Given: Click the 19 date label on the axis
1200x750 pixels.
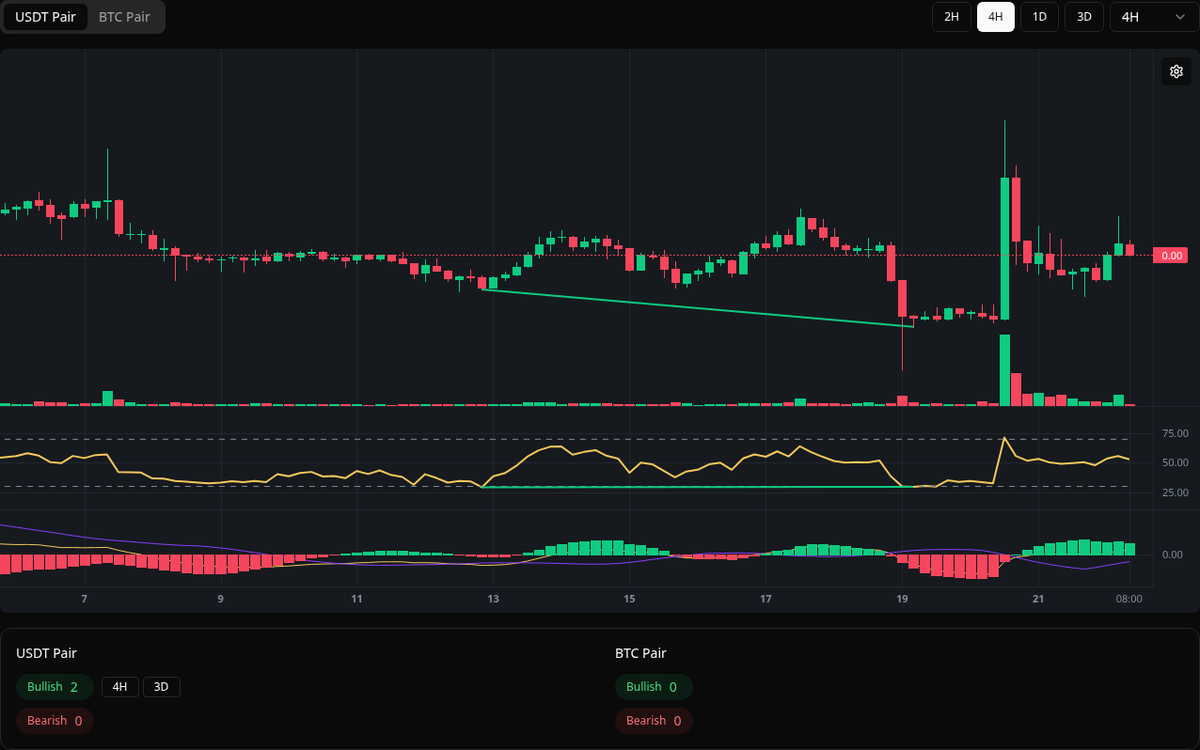Looking at the screenshot, I should 901,598.
